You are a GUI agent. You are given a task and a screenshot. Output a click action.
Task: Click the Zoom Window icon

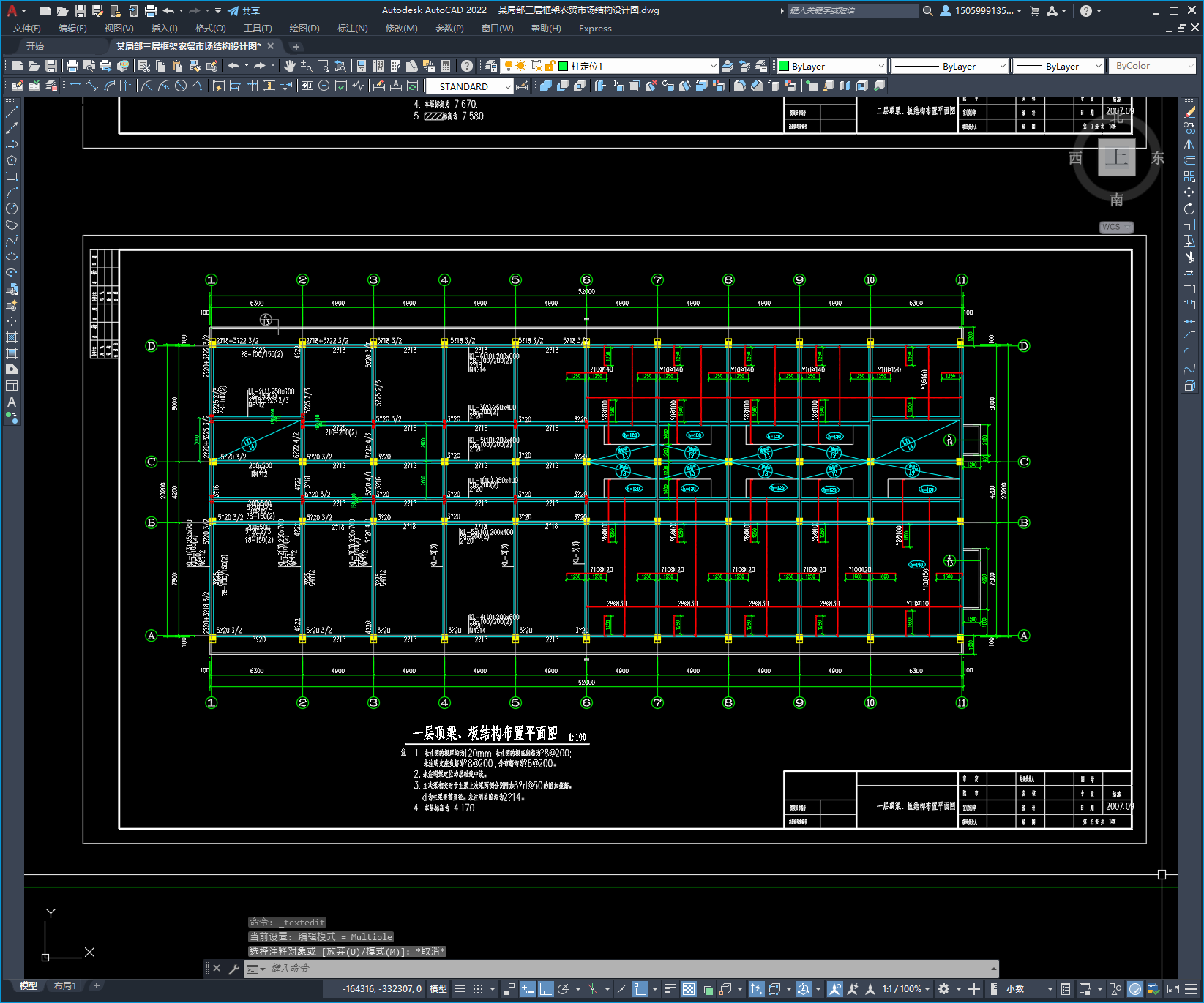click(x=323, y=66)
